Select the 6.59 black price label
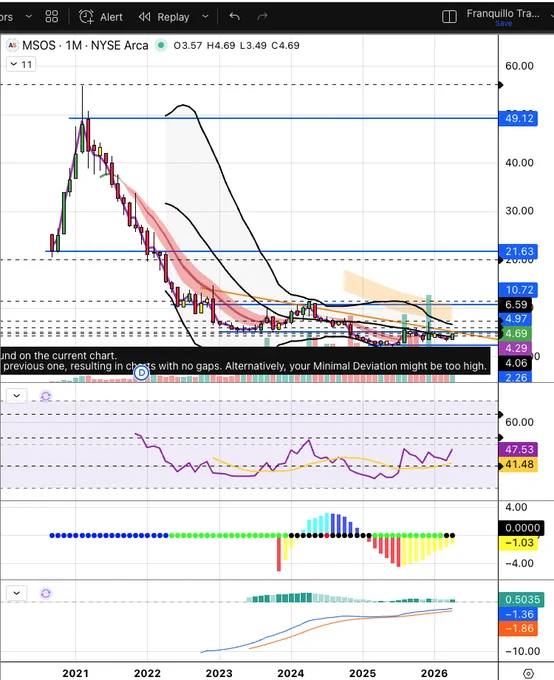Viewport: 554px width, 680px height. pos(516,304)
